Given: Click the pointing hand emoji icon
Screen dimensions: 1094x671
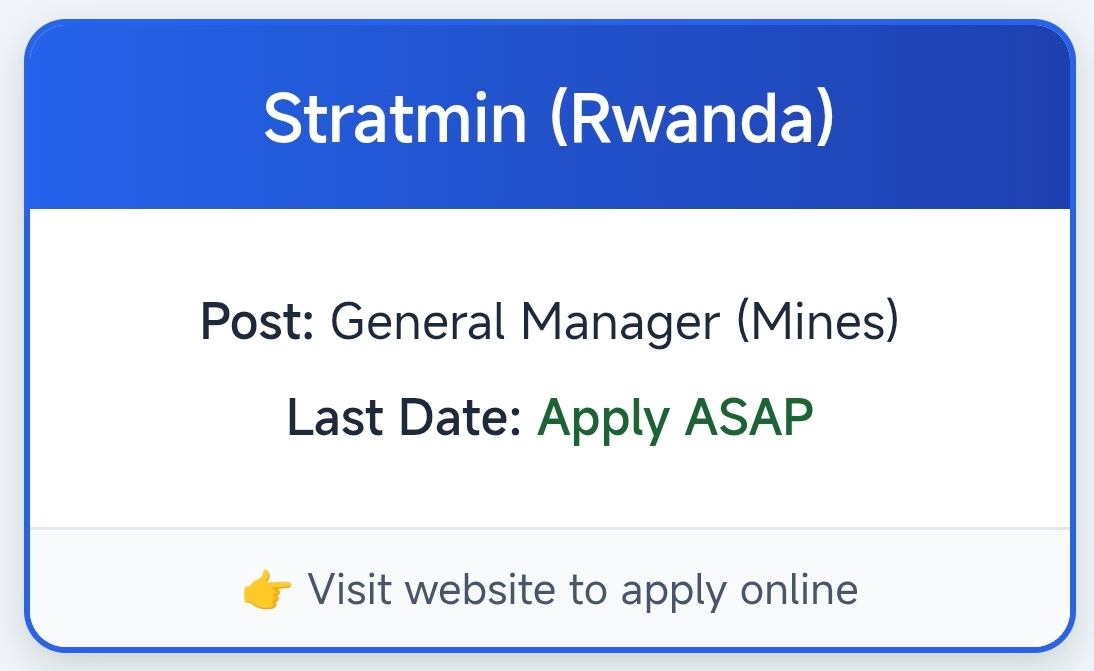Looking at the screenshot, I should coord(267,590).
